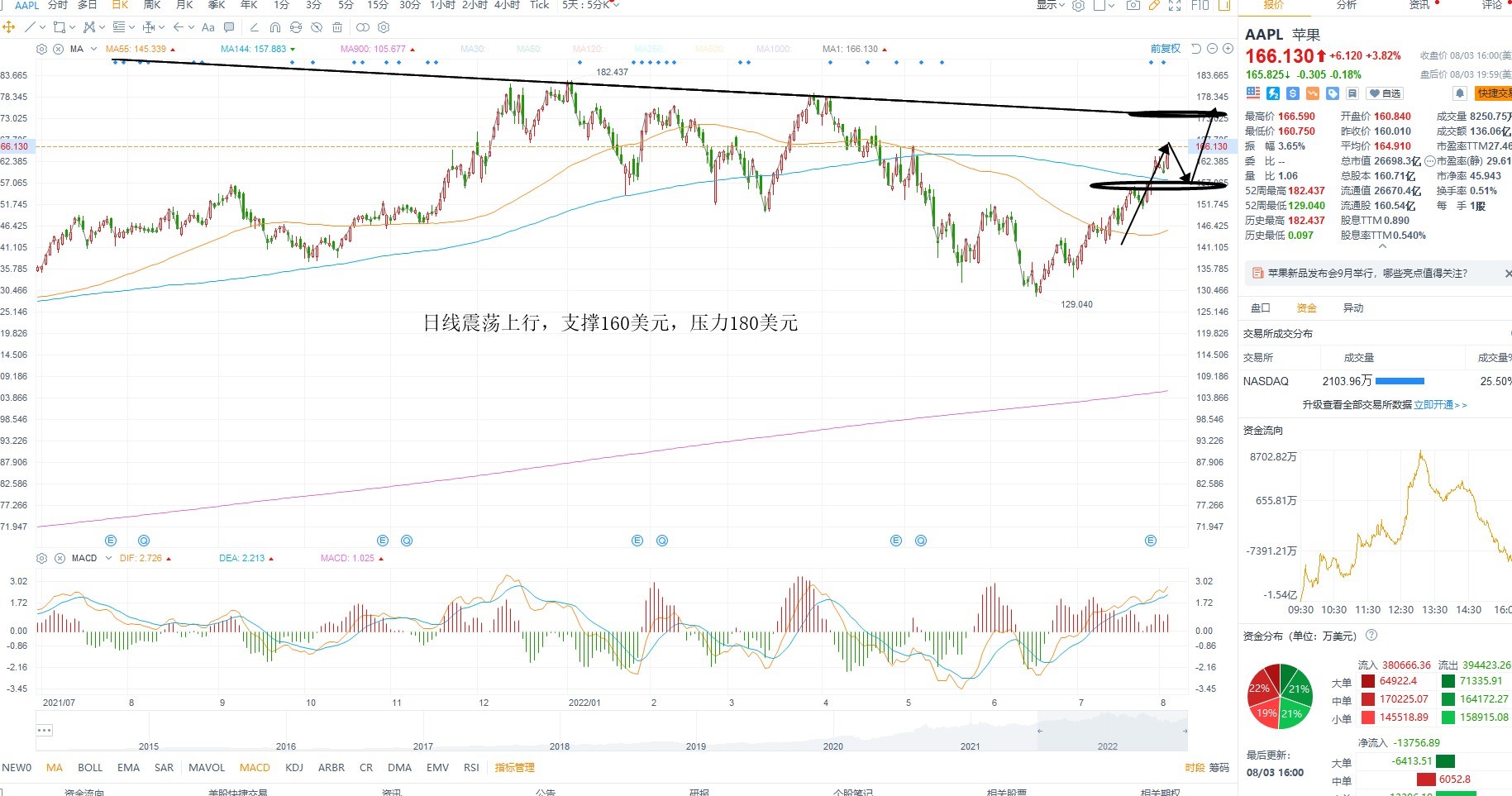Activate the pencil drawing mode icon

coord(1154,5)
